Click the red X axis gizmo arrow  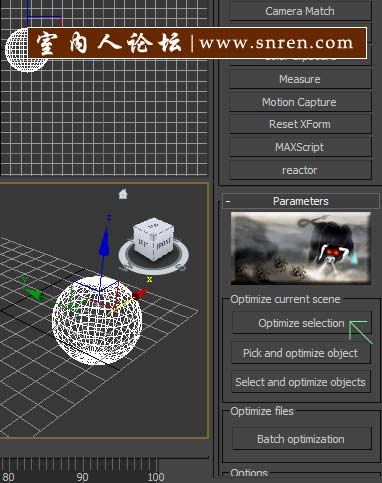[140, 294]
